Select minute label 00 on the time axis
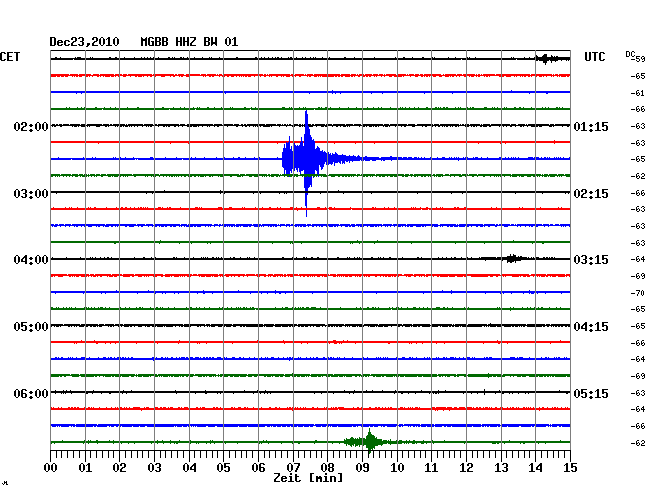 [51, 467]
